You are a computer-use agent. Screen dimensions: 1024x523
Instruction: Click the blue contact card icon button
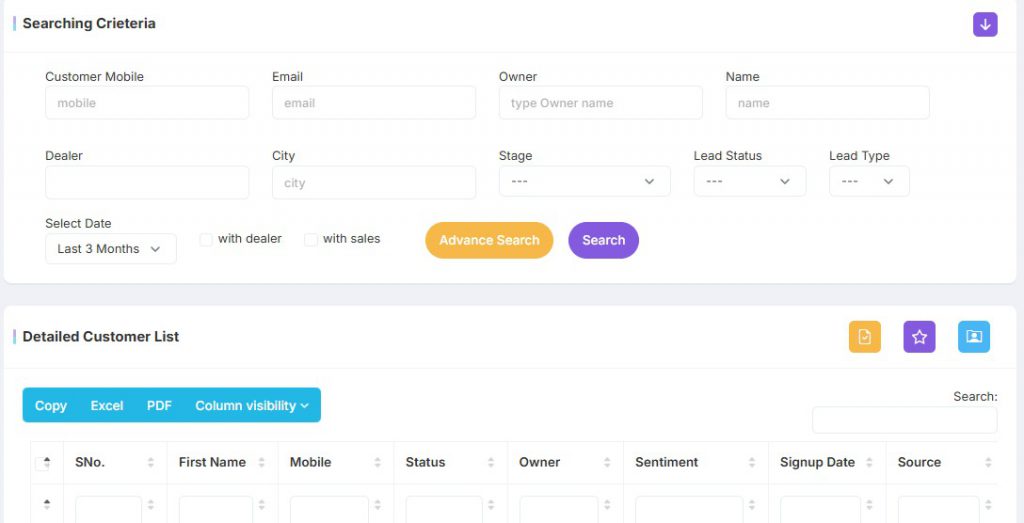click(x=973, y=337)
